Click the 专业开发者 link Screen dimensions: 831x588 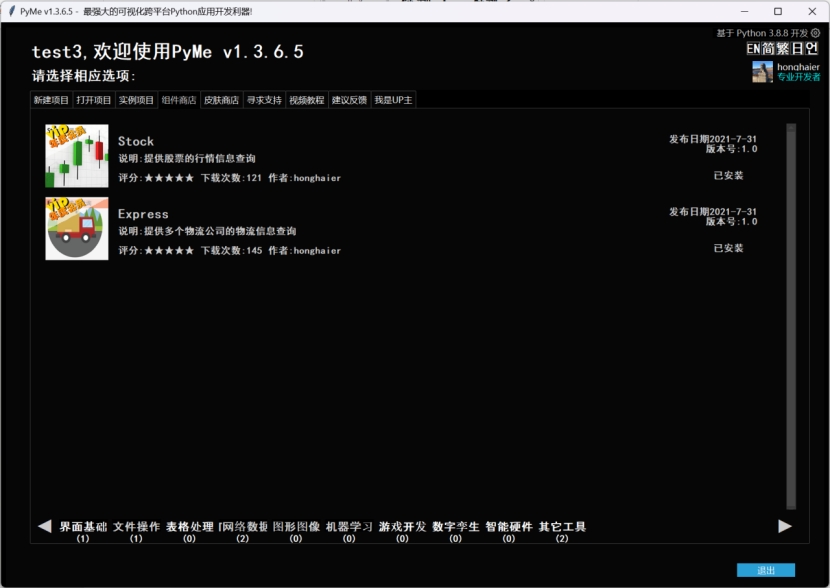pyautogui.click(x=798, y=77)
